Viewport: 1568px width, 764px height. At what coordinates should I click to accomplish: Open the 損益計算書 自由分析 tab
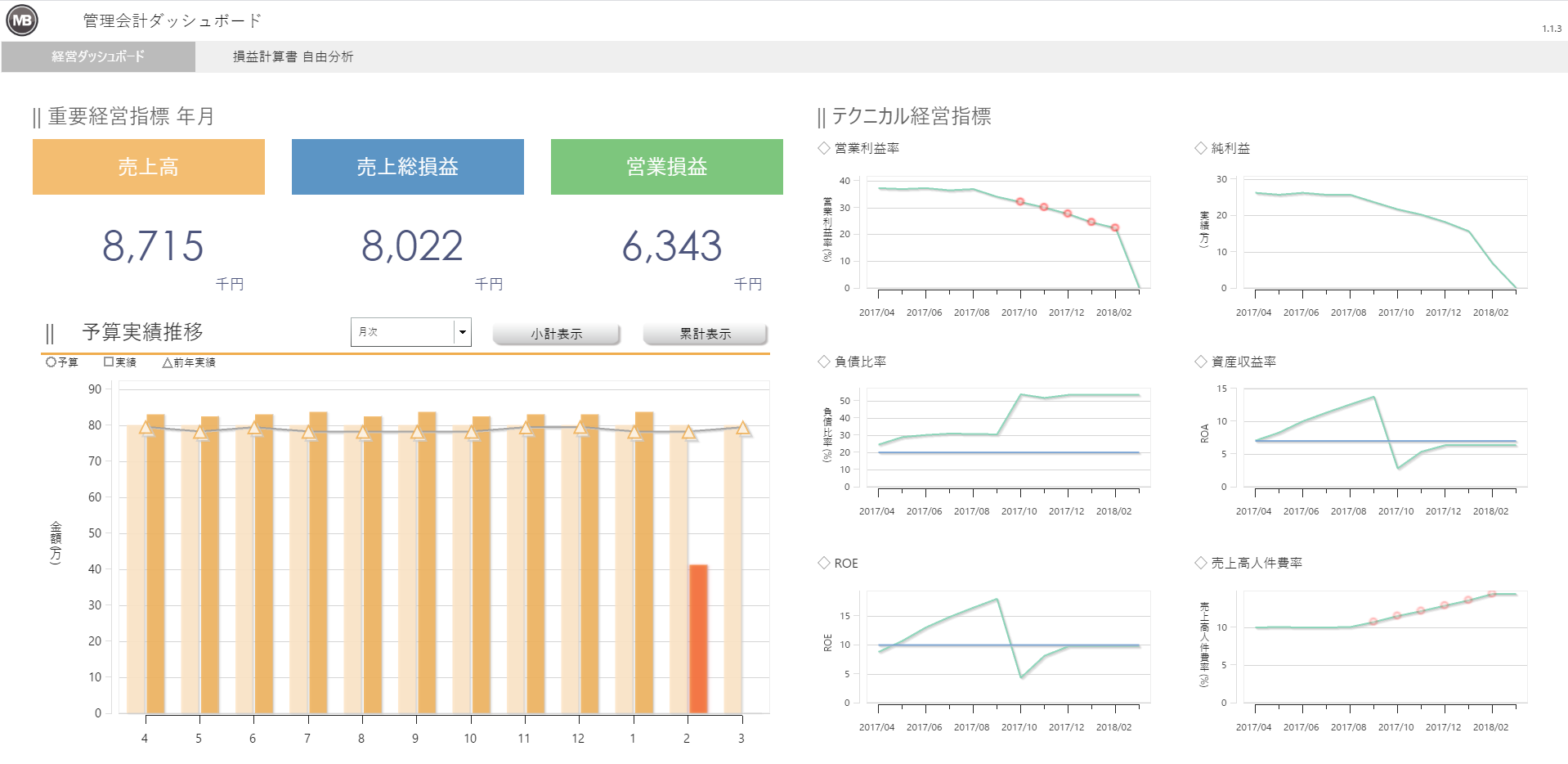pos(293,56)
